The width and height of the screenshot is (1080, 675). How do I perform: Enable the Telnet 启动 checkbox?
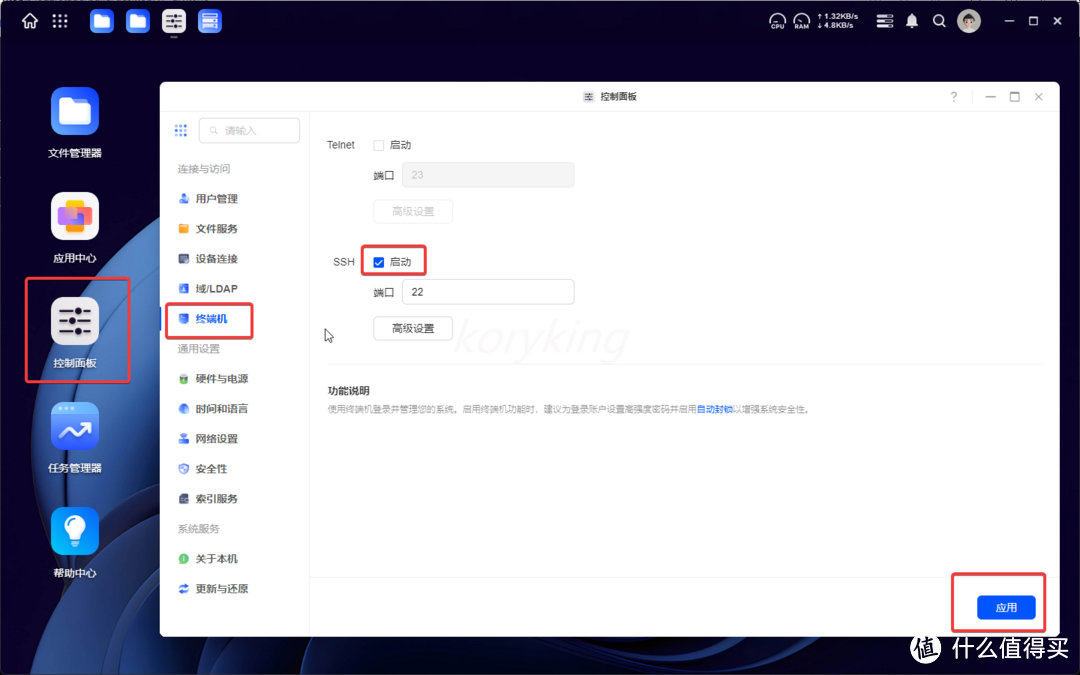tap(378, 144)
